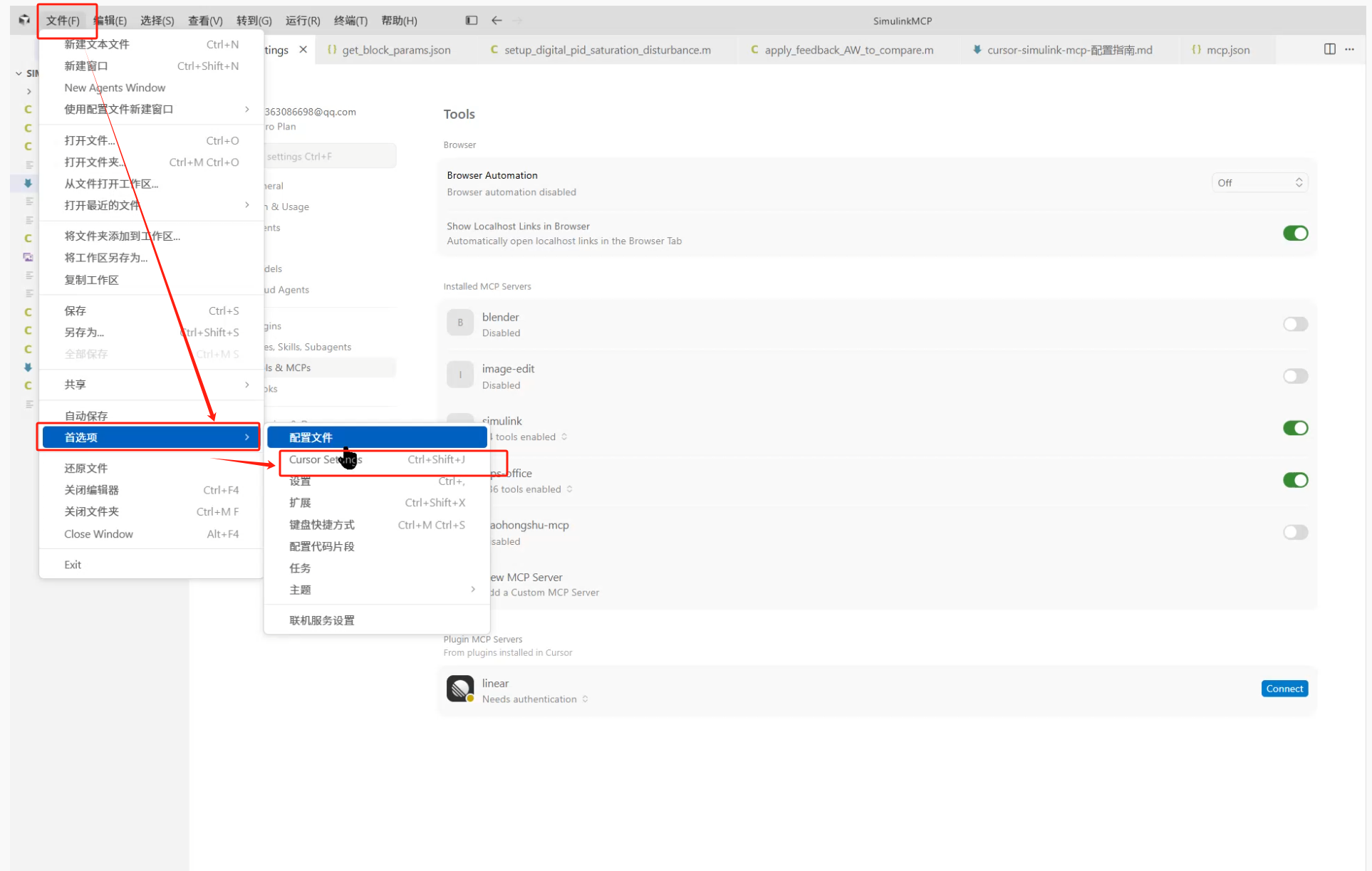Open Cursor Settings from the submenu

[x=377, y=459]
